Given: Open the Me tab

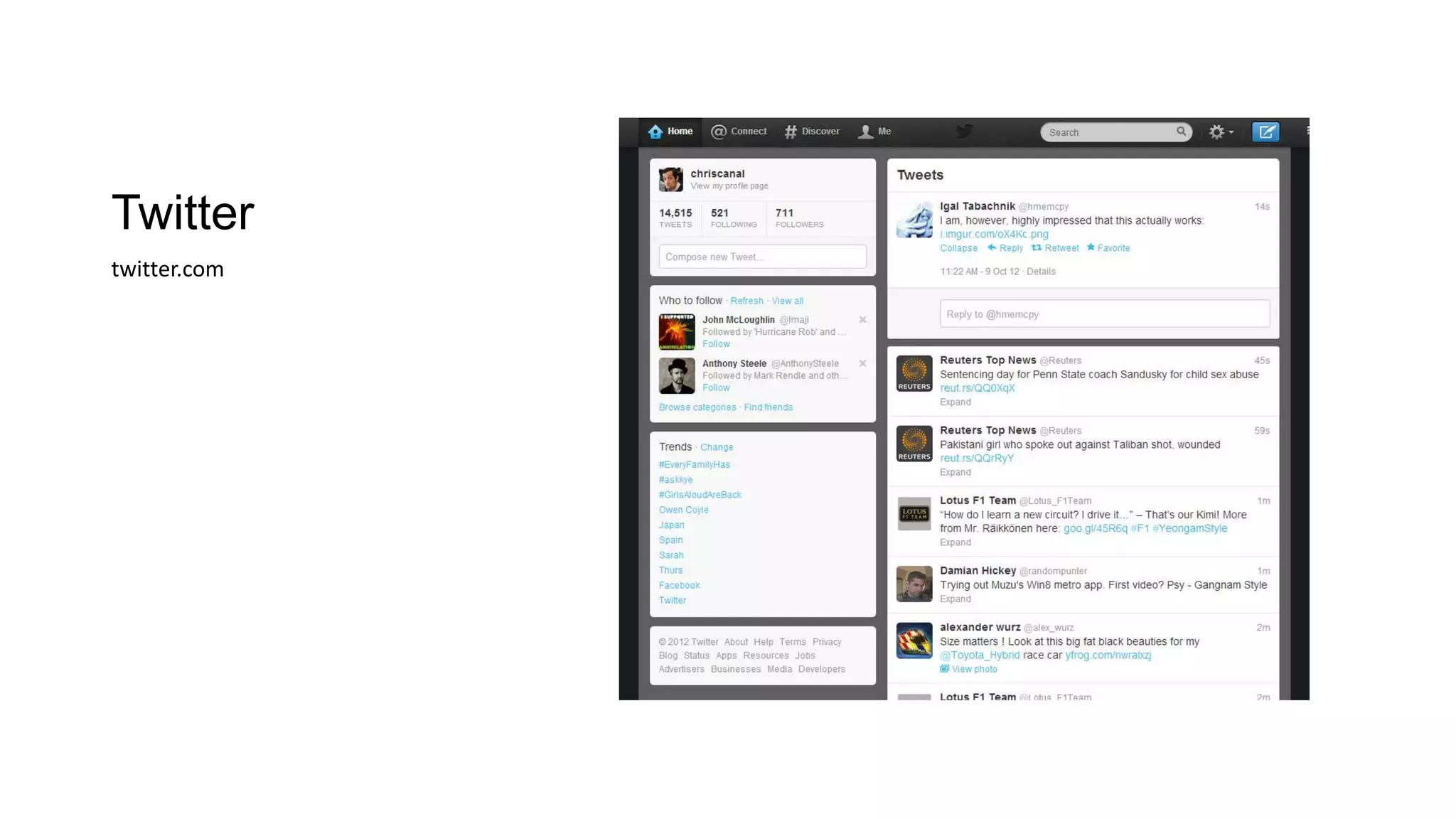Looking at the screenshot, I should (x=874, y=132).
